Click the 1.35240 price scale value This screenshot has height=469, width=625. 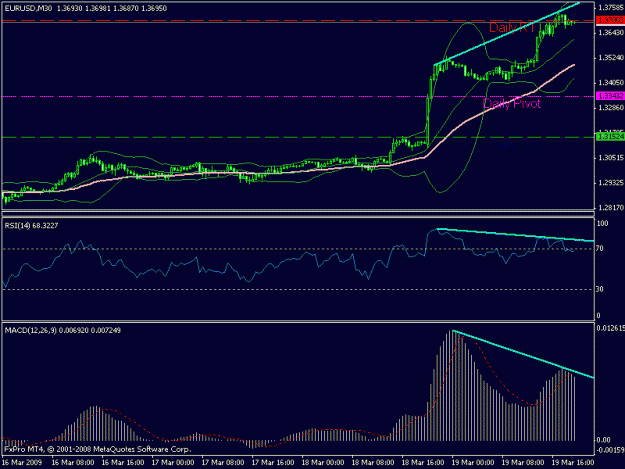point(611,58)
